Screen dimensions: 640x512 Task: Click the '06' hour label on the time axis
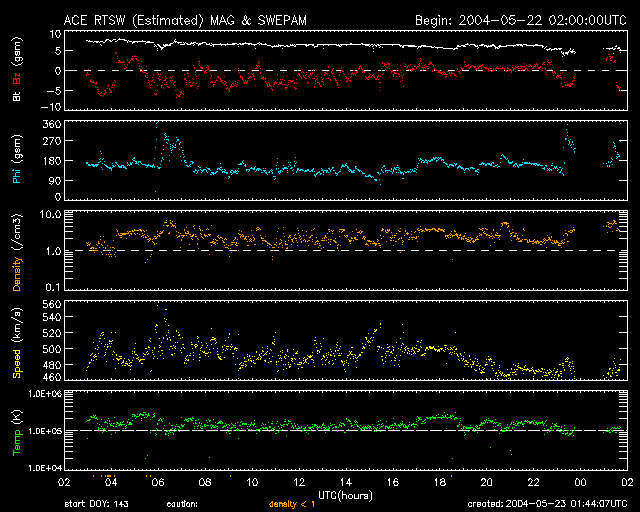(x=158, y=482)
